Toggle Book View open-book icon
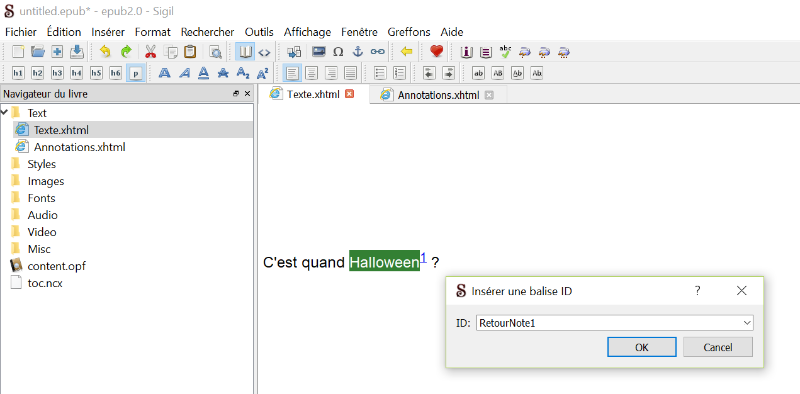Screen dimensions: 800x394 tap(246, 52)
